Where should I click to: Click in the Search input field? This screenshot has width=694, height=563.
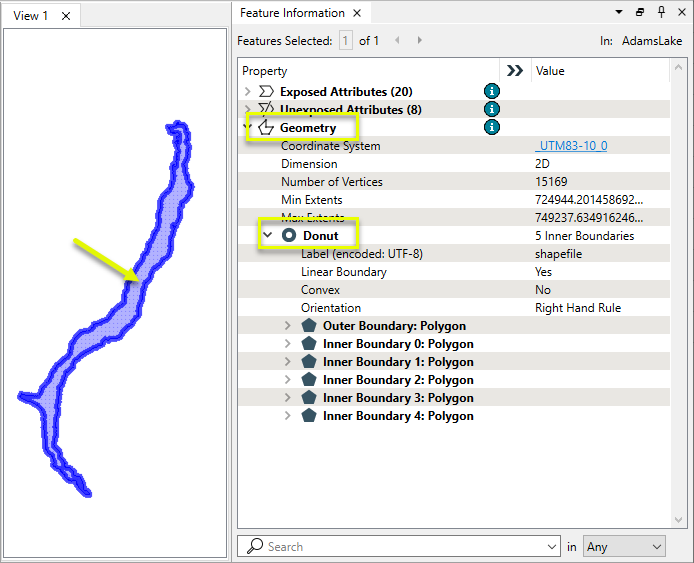coord(400,546)
